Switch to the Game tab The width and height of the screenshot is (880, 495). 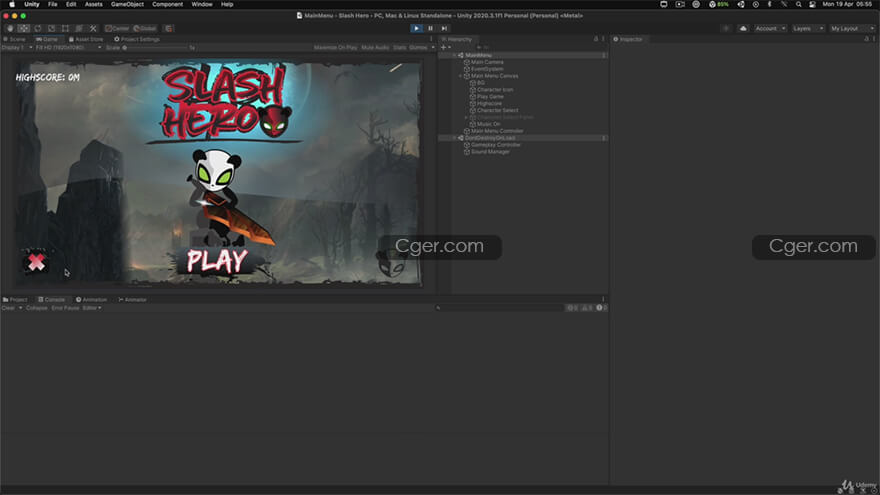(x=47, y=39)
